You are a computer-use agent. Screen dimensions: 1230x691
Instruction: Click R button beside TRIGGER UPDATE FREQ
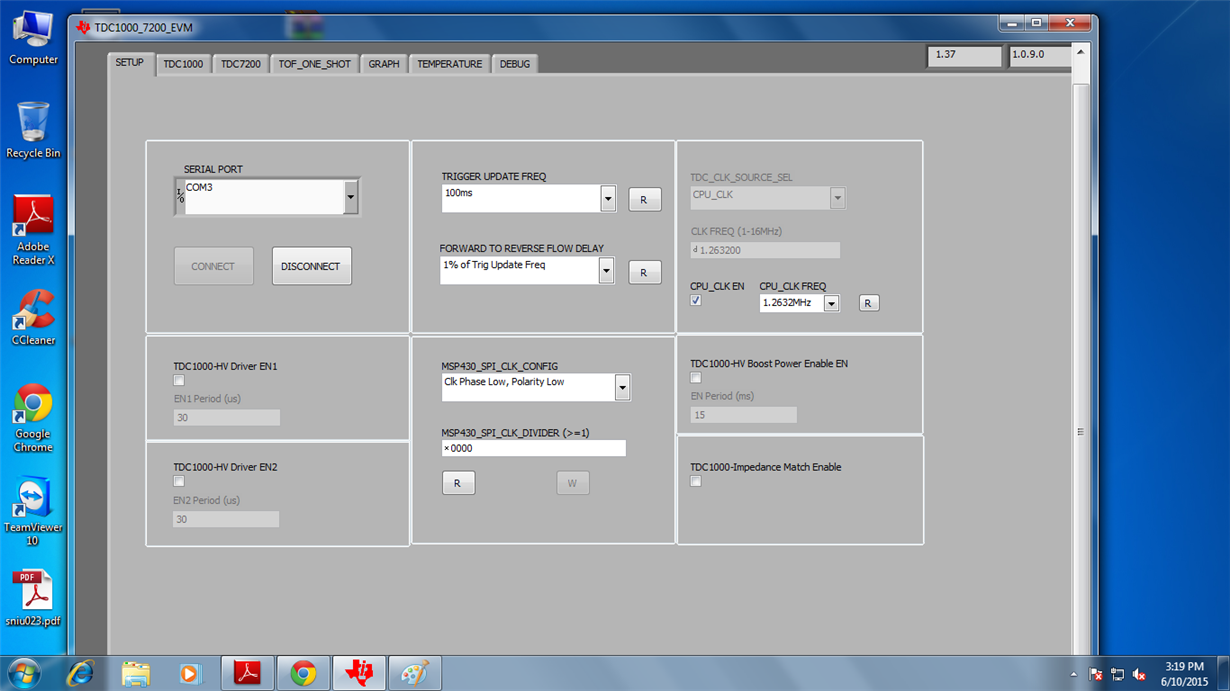[x=644, y=200]
